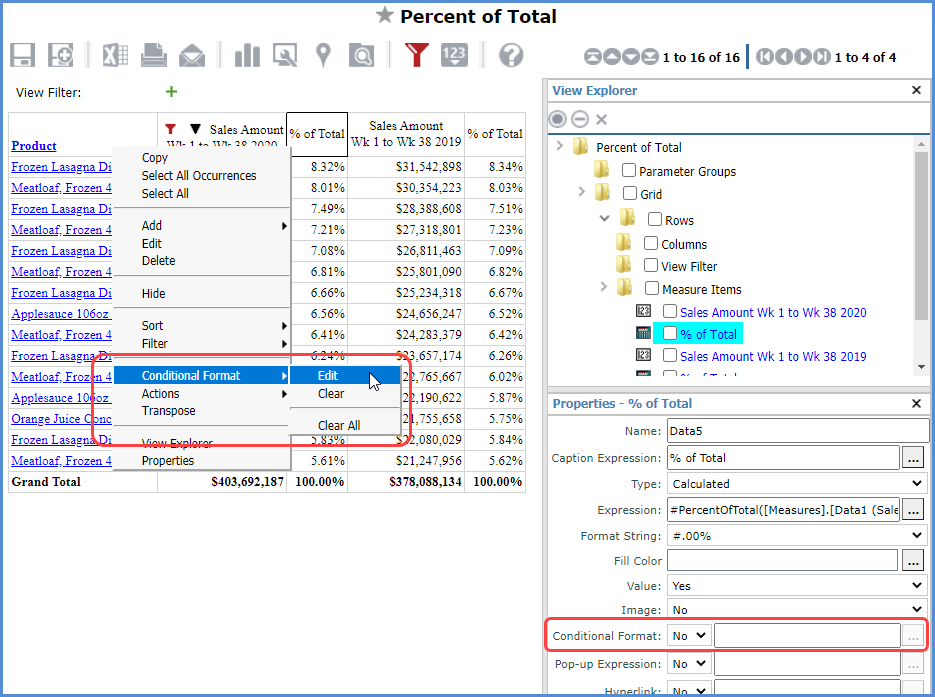
Task: Click the red filter funnel icon
Action: click(x=417, y=56)
